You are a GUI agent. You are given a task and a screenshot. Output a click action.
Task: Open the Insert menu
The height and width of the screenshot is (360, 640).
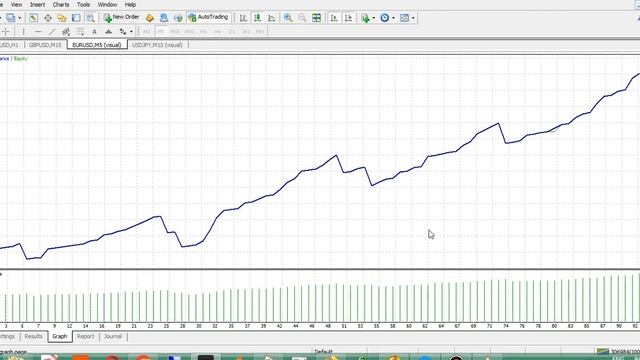38,5
